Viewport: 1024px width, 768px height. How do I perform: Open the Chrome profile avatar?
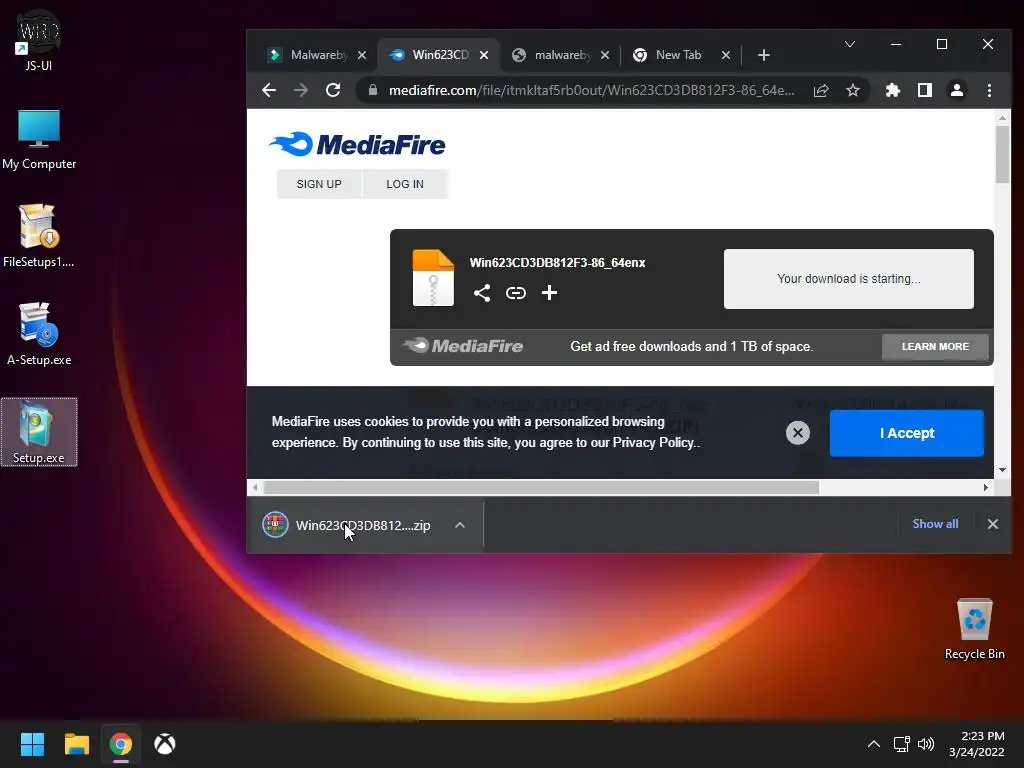(x=957, y=90)
